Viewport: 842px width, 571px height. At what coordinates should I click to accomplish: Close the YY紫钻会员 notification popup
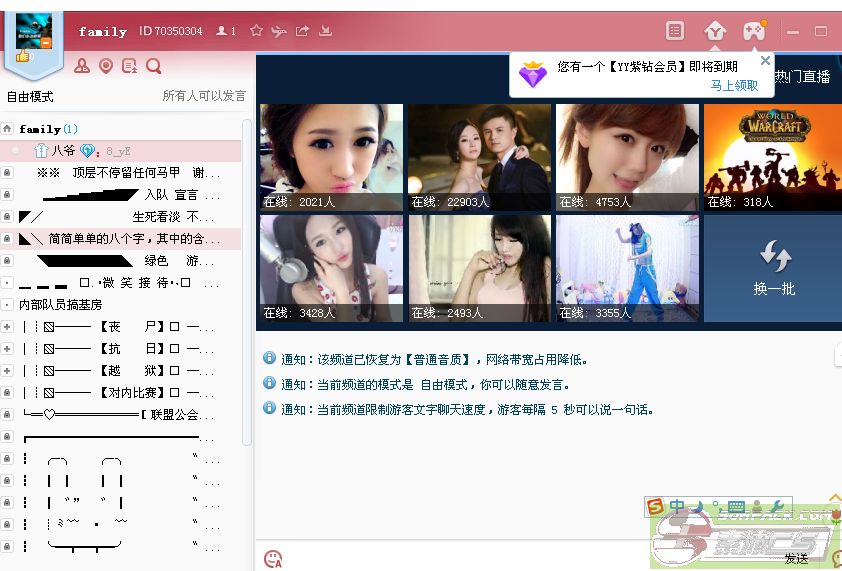pos(765,61)
